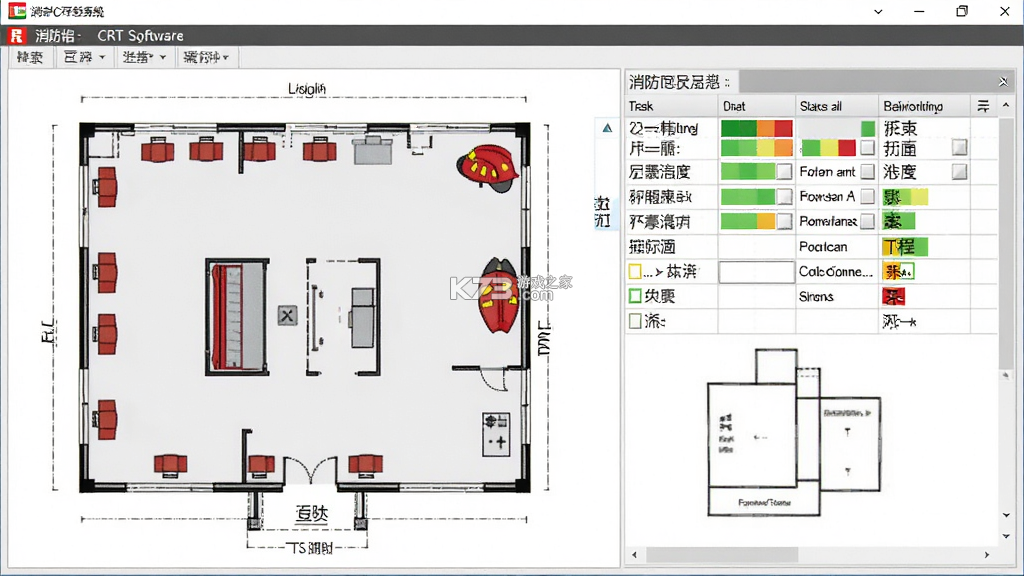Toggle checkbox beside the green-yellow-red status bar
This screenshot has height=576, width=1024.
[867, 148]
